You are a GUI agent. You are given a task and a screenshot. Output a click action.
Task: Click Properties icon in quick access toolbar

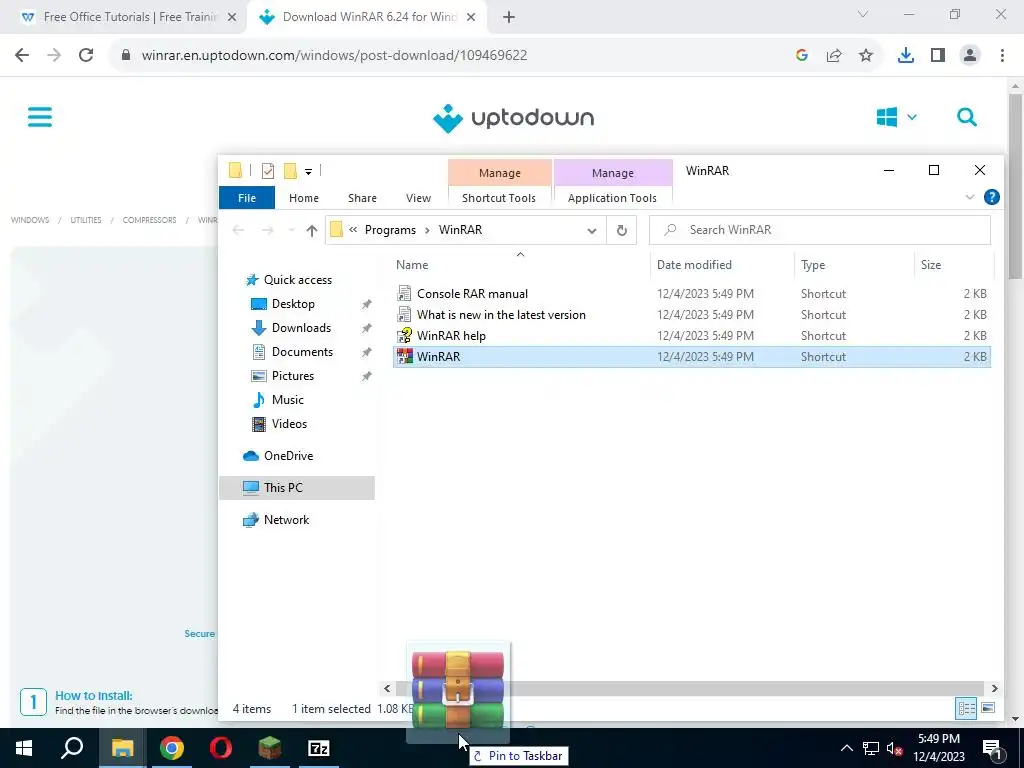pos(268,171)
